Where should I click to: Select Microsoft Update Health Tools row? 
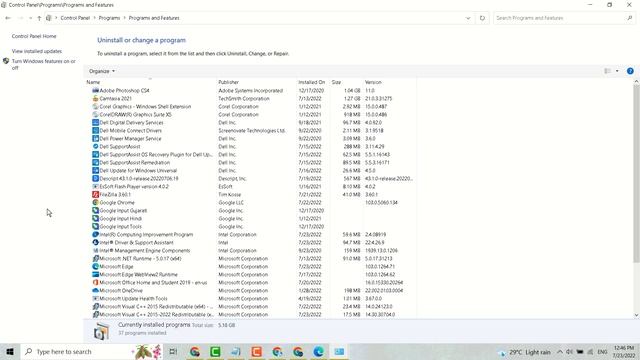[250, 298]
